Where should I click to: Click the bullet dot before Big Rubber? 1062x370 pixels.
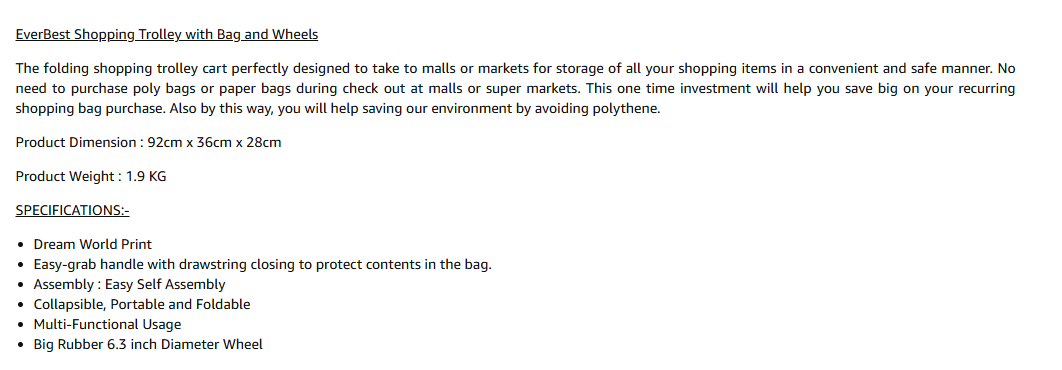[22, 346]
